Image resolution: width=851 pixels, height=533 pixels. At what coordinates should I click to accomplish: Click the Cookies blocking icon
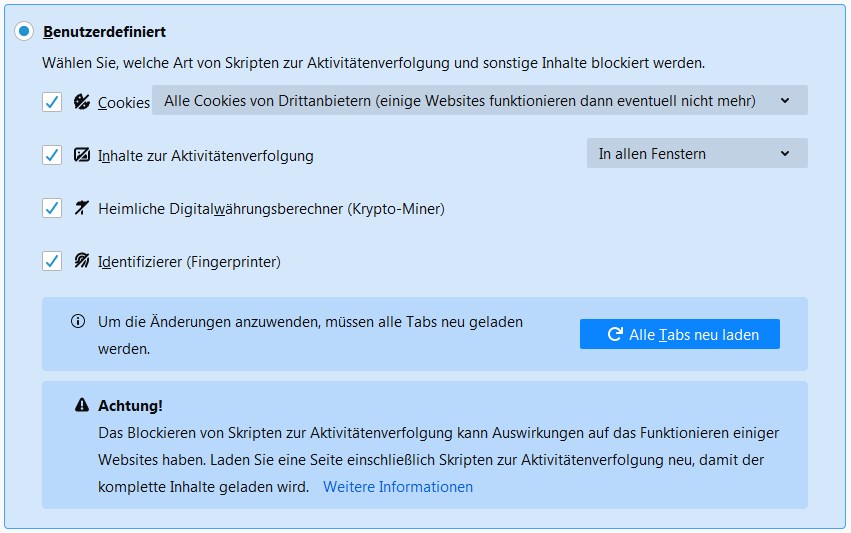tap(82, 102)
